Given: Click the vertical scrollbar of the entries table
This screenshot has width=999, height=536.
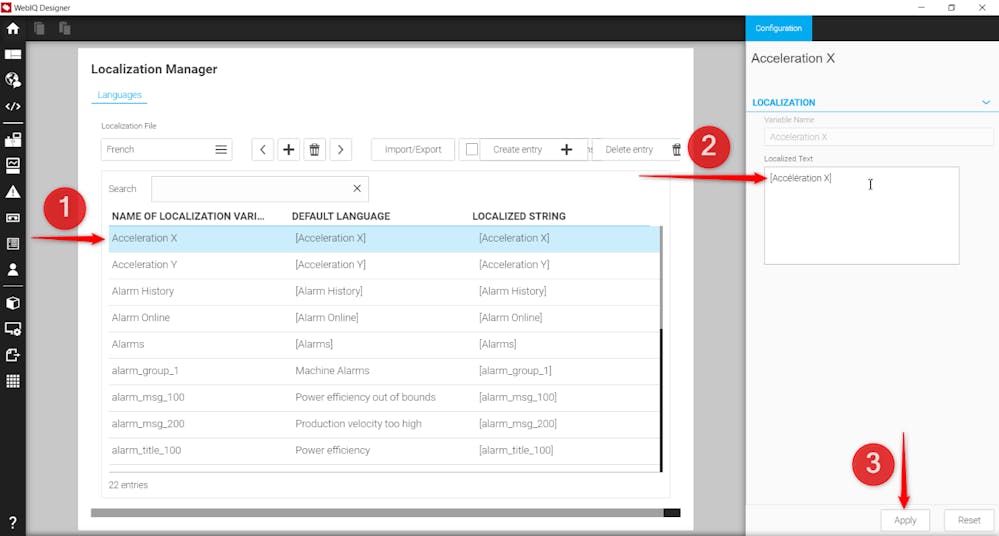Looking at the screenshot, I should tap(661, 349).
